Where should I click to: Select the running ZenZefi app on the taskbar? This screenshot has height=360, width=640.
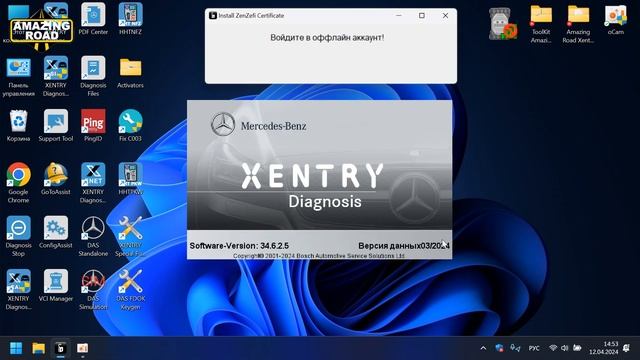click(60, 348)
